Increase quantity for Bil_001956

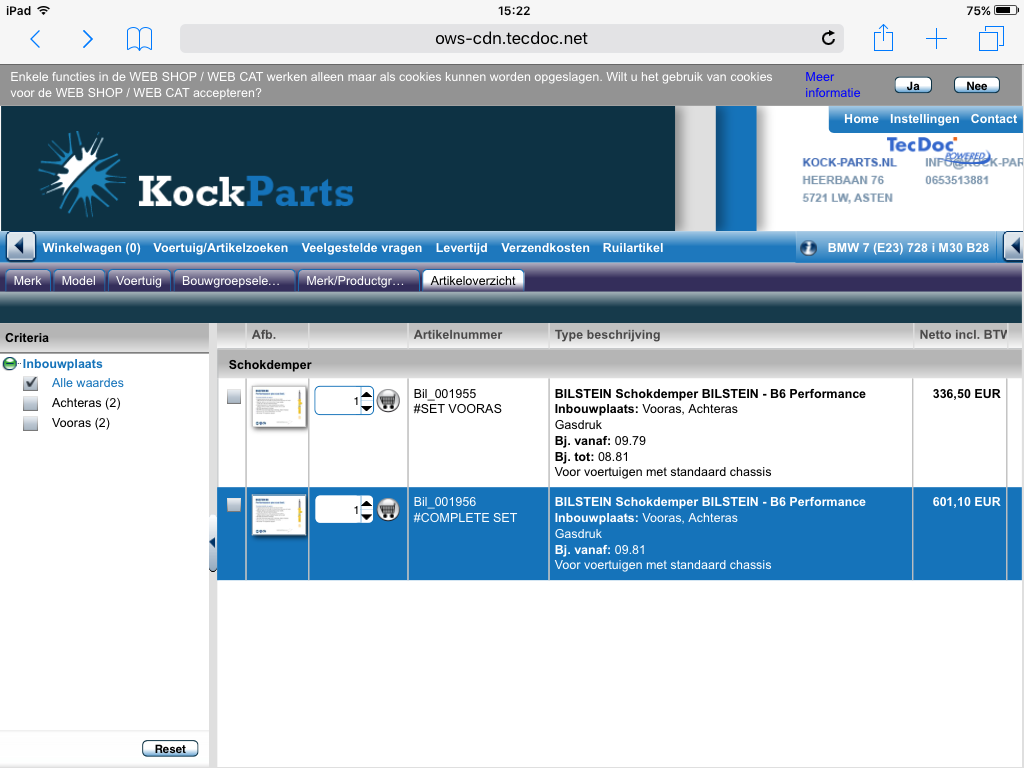coord(366,502)
